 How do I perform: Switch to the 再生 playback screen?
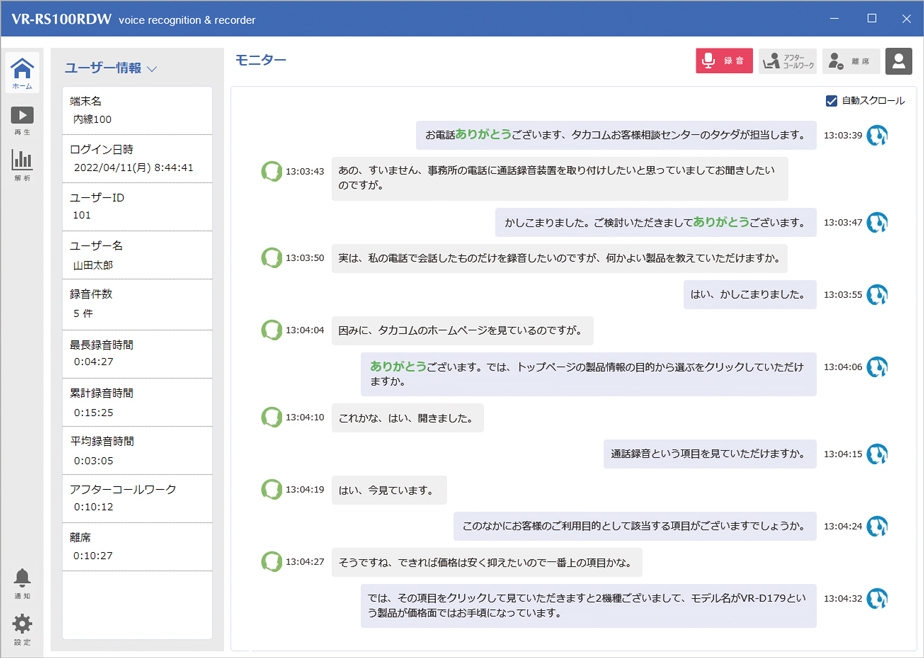(x=21, y=113)
